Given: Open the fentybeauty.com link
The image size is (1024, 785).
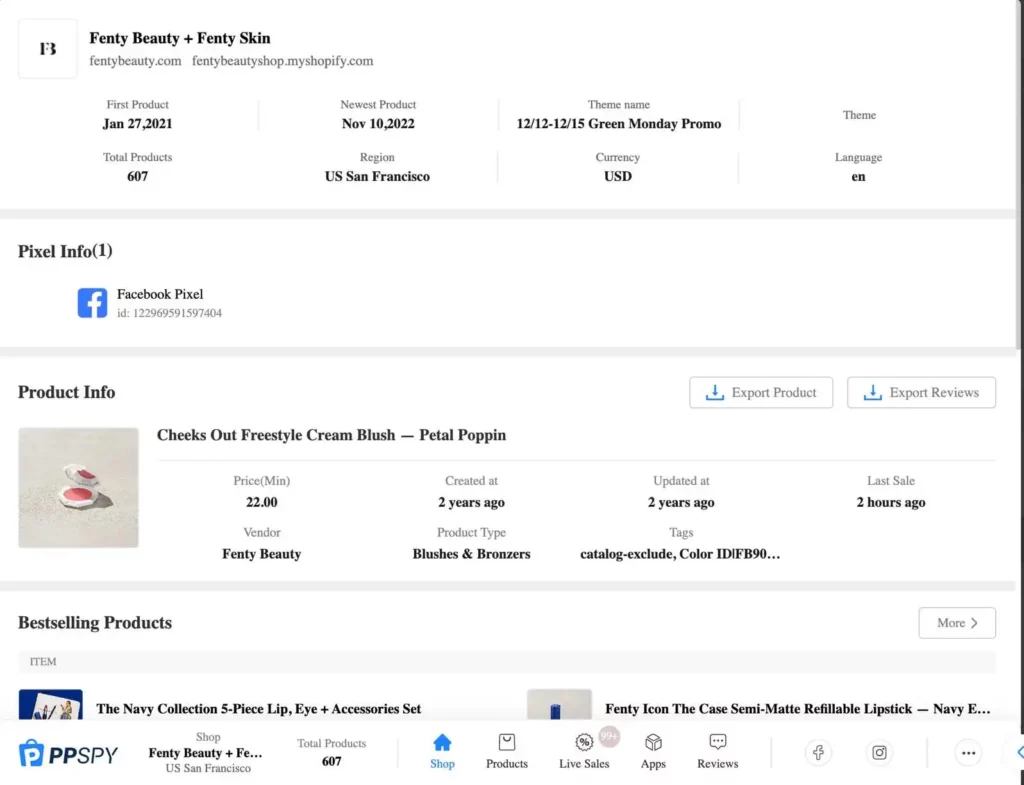Looking at the screenshot, I should (135, 61).
